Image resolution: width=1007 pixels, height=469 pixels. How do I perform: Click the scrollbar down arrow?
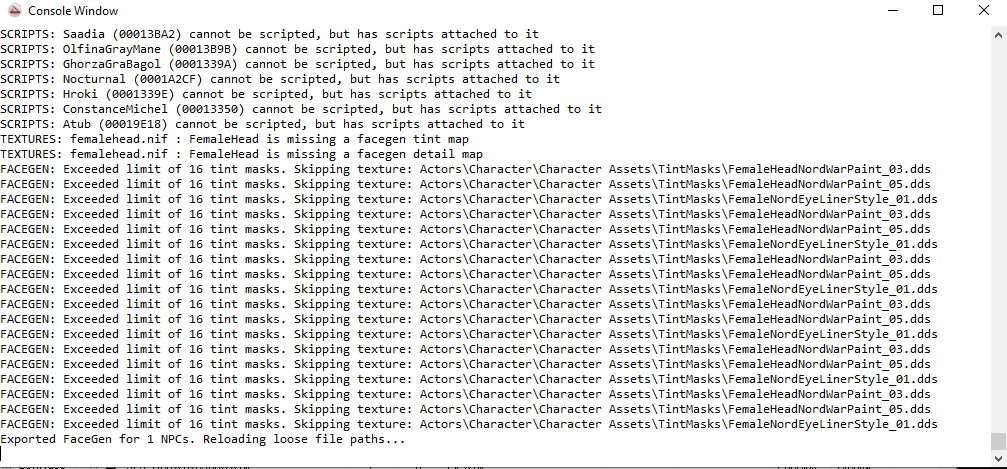[998, 458]
